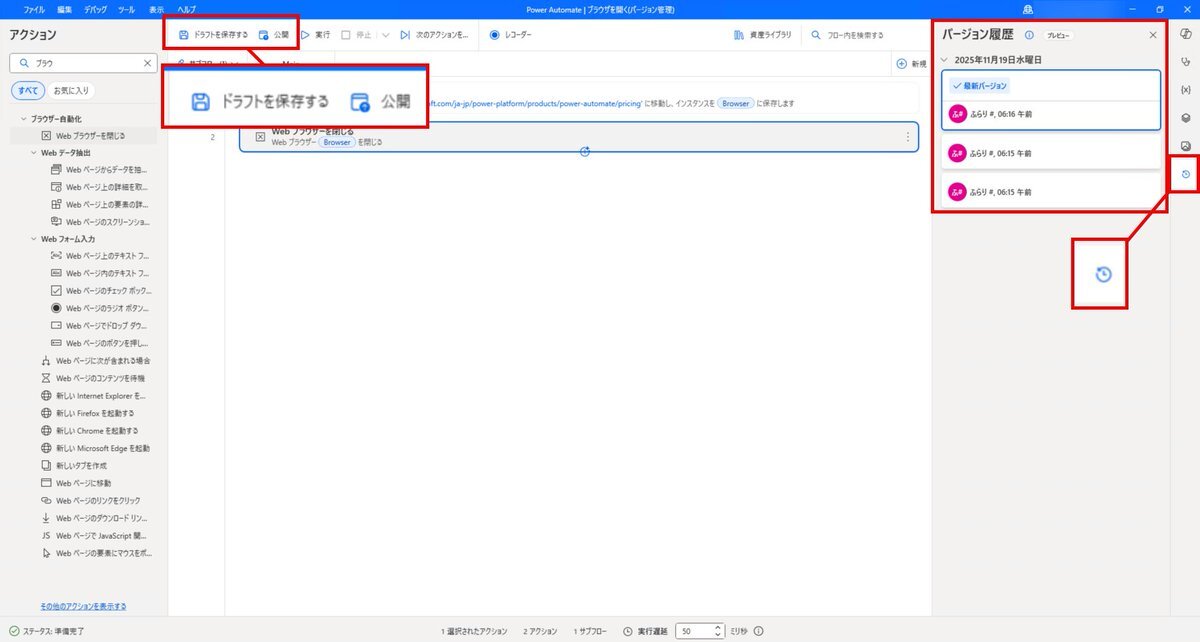Open the デバッグ menu
The width and height of the screenshot is (1200, 642).
(x=96, y=9)
